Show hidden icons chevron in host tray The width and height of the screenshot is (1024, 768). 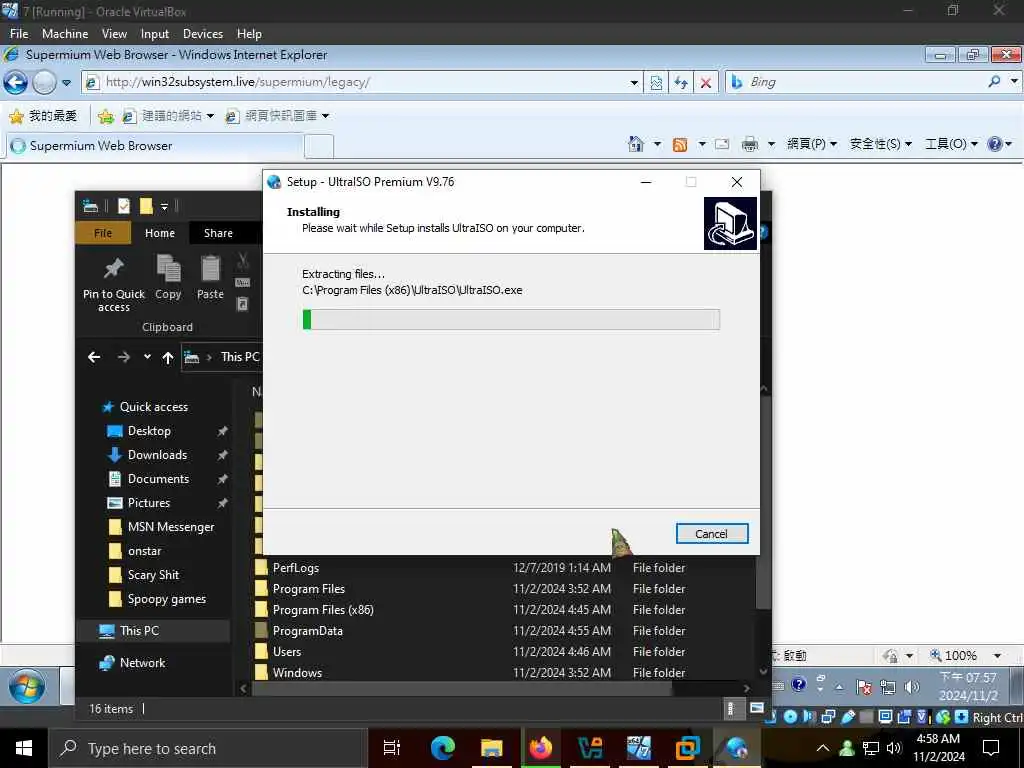[823, 748]
